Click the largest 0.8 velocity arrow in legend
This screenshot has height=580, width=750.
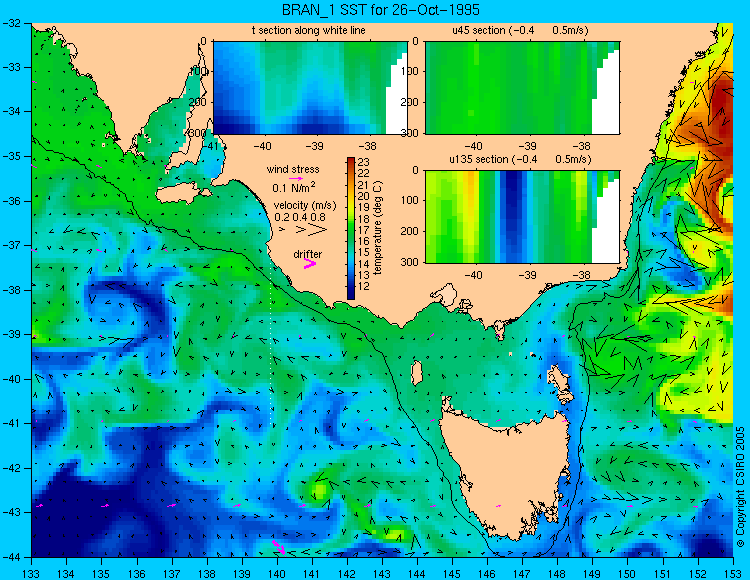317,230
